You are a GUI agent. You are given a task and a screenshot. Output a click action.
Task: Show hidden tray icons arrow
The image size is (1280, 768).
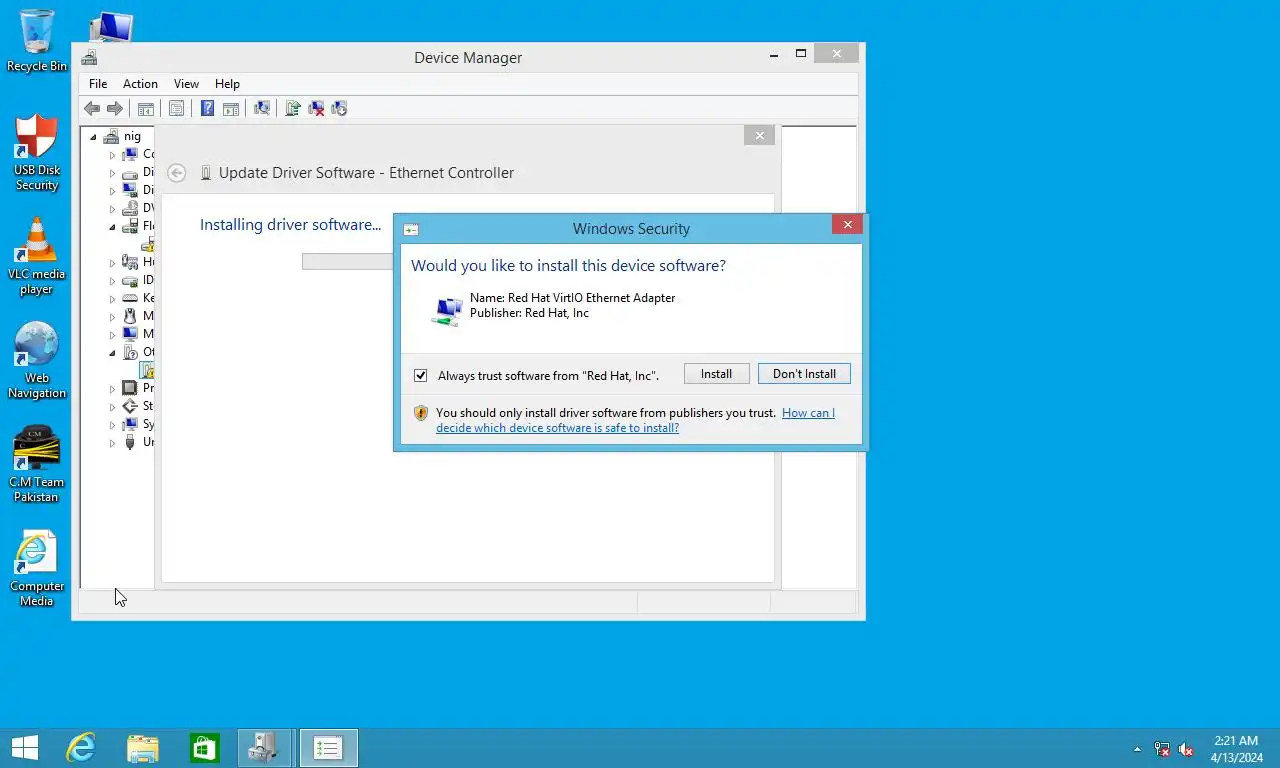tap(1137, 749)
